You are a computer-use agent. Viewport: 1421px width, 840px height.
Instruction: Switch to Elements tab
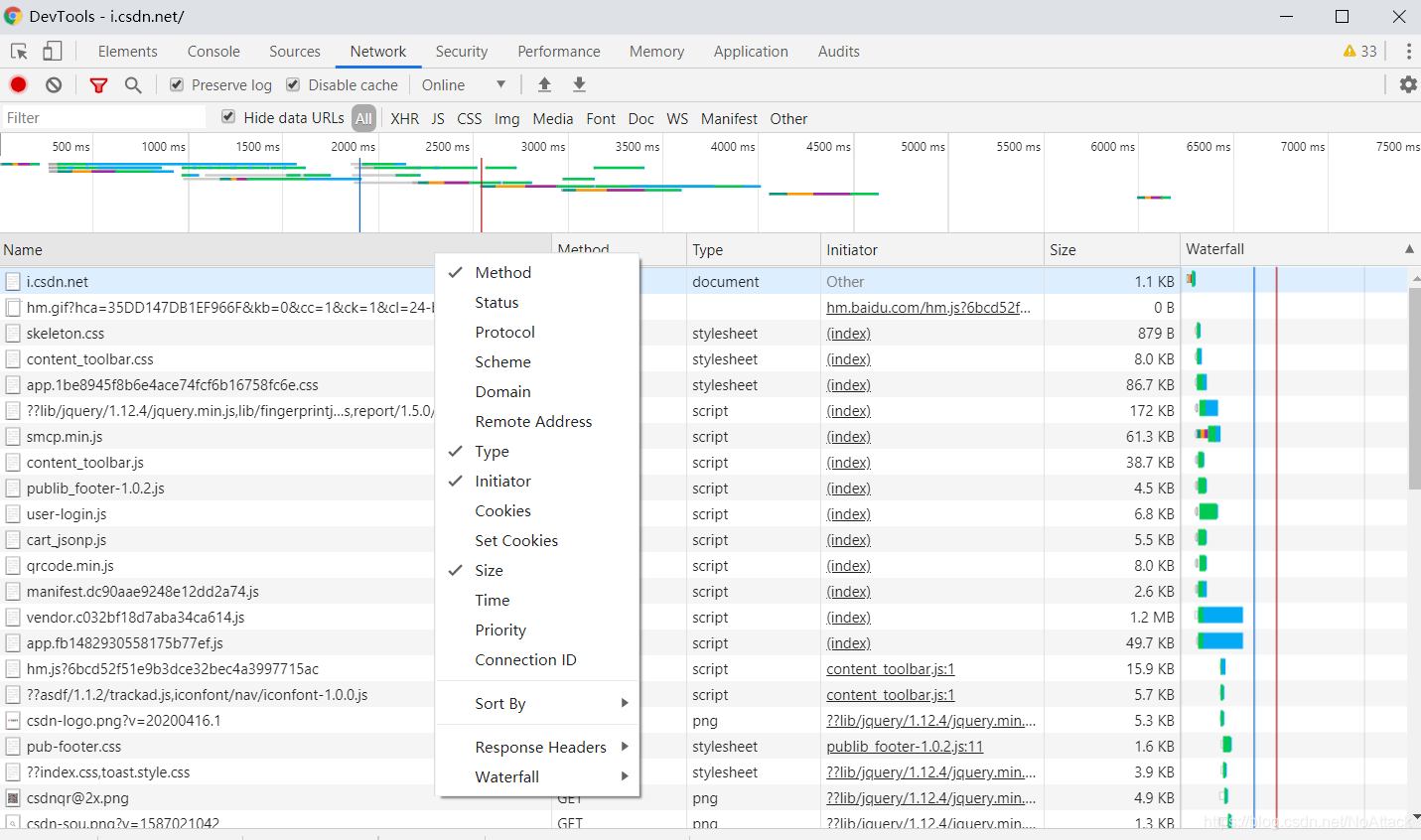click(x=127, y=52)
